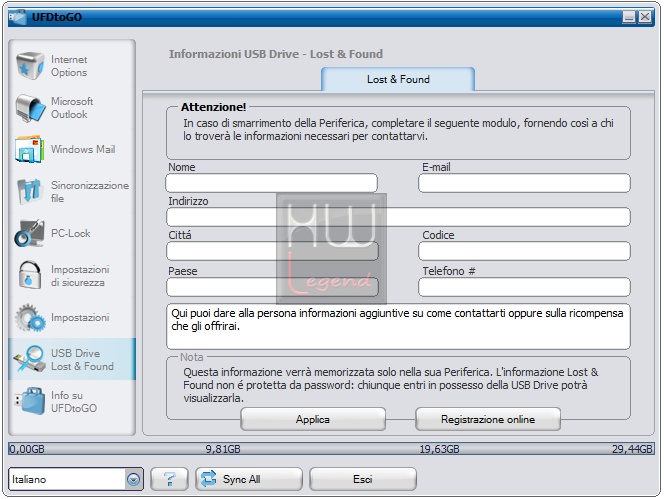Focus the Cittá input field

tap(272, 251)
